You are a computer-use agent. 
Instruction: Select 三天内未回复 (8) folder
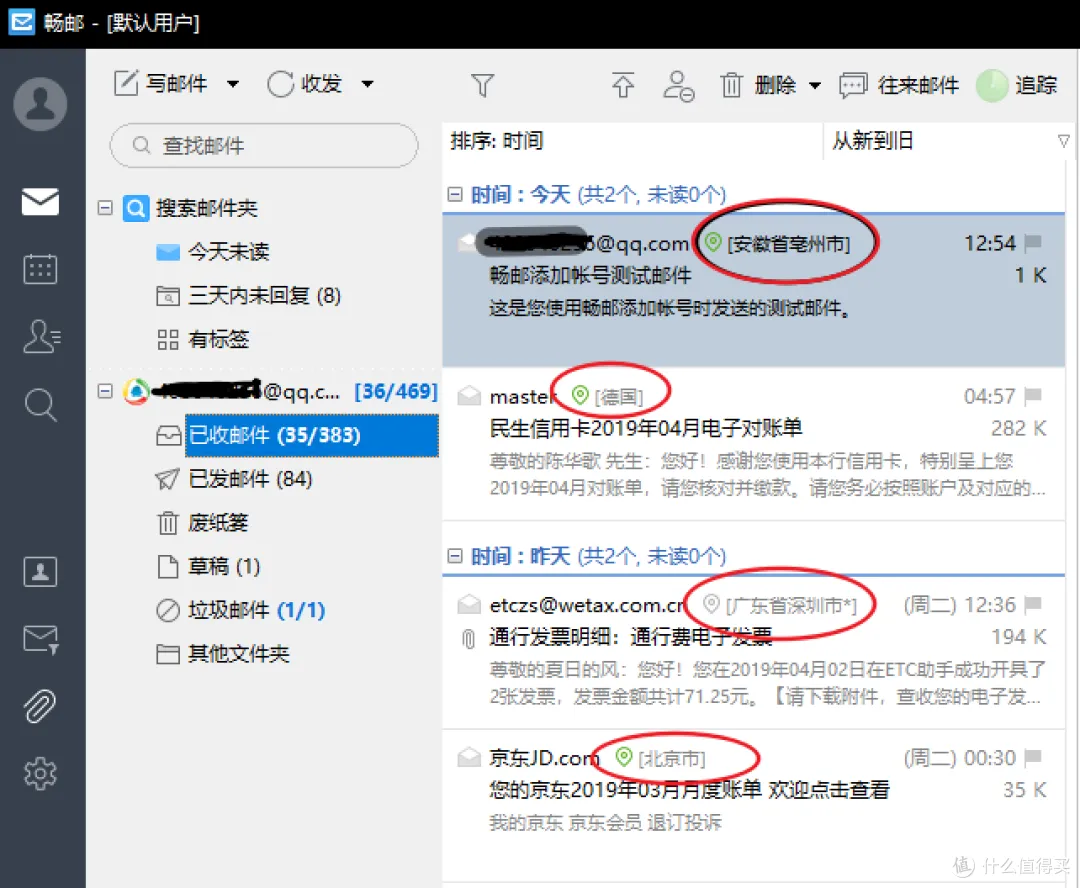coord(249,296)
